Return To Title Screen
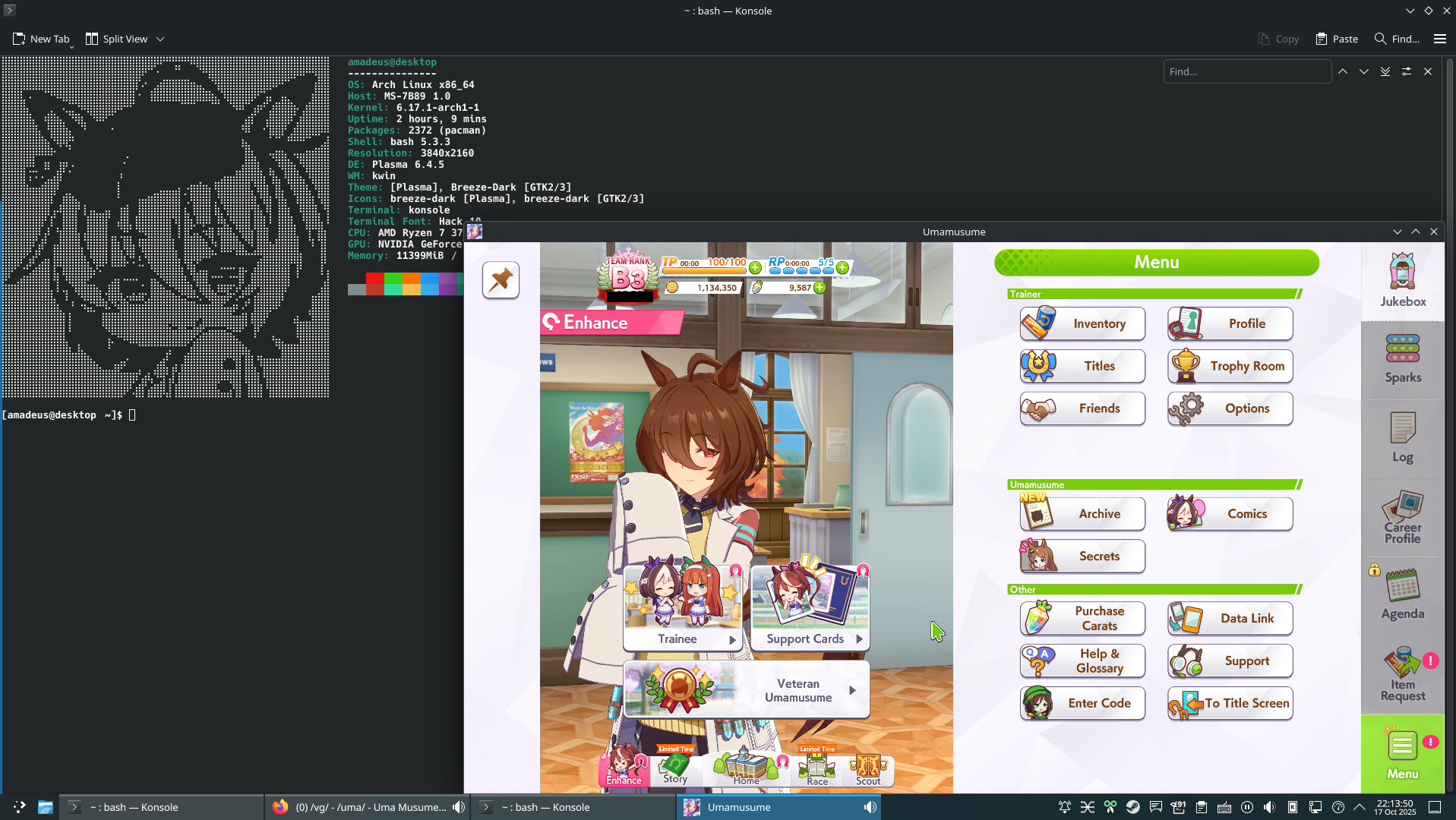Screen dimensions: 1456x820 point(1230,703)
